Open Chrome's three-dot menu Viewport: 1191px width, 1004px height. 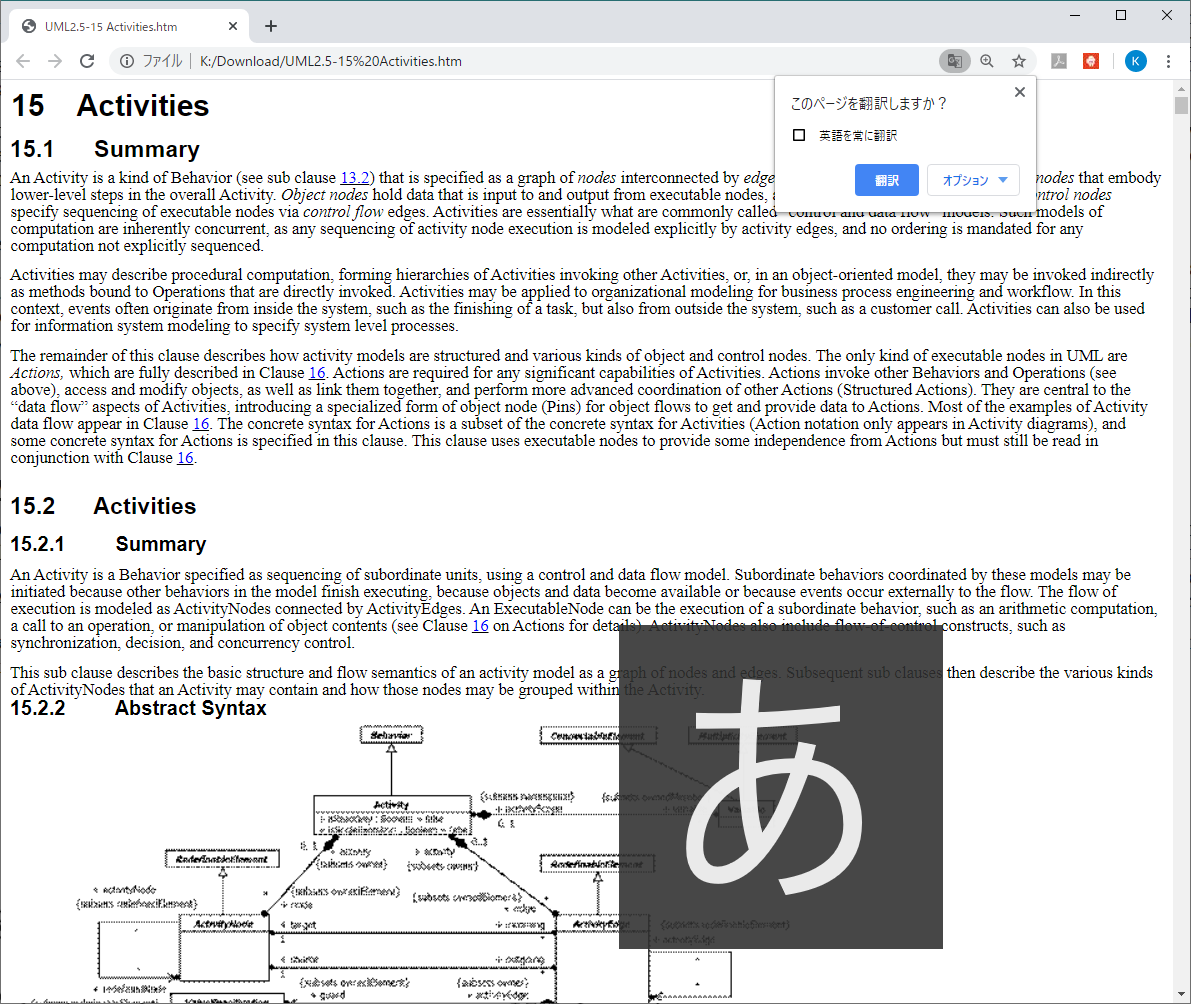click(x=1168, y=62)
